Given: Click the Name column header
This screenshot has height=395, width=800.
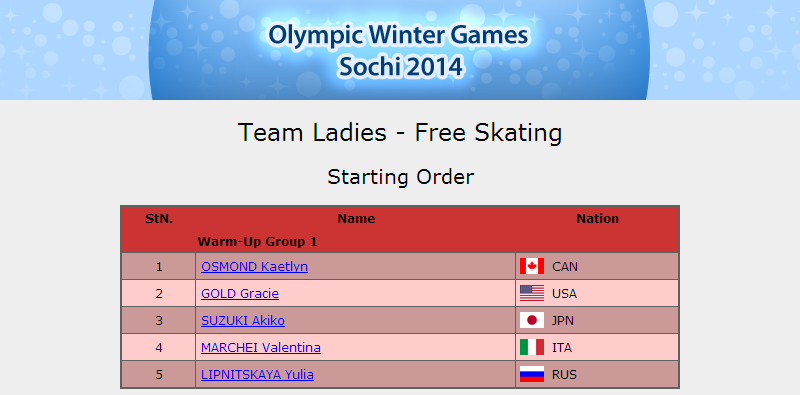Looking at the screenshot, I should click(356, 218).
